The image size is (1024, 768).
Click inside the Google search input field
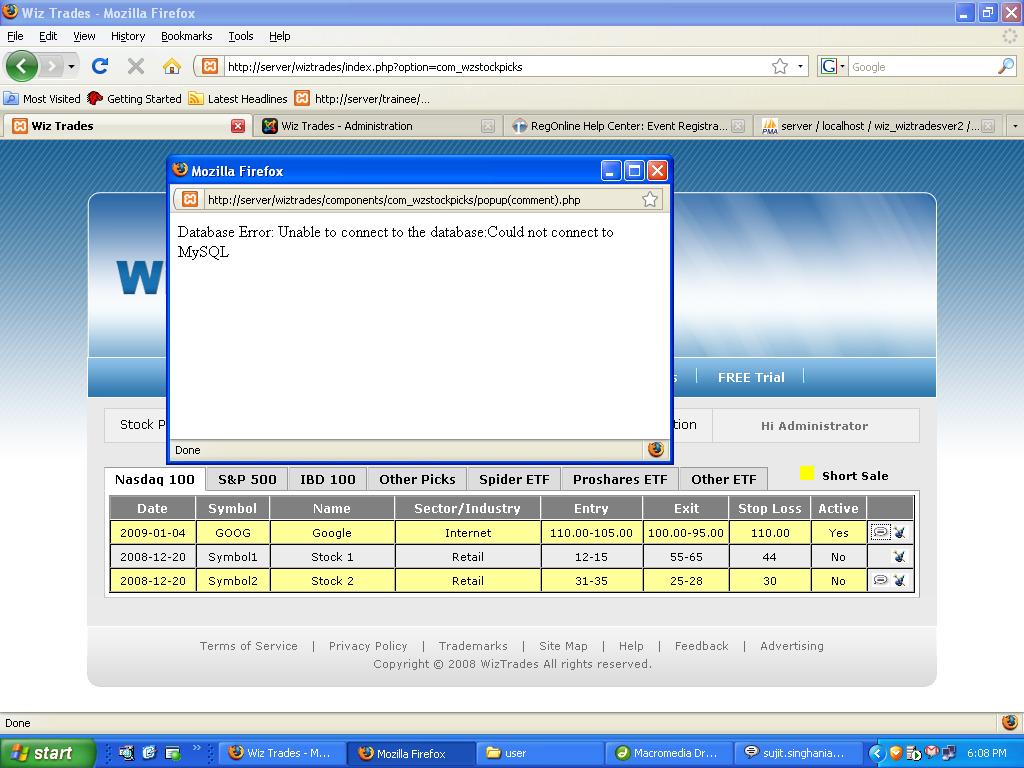tap(920, 66)
